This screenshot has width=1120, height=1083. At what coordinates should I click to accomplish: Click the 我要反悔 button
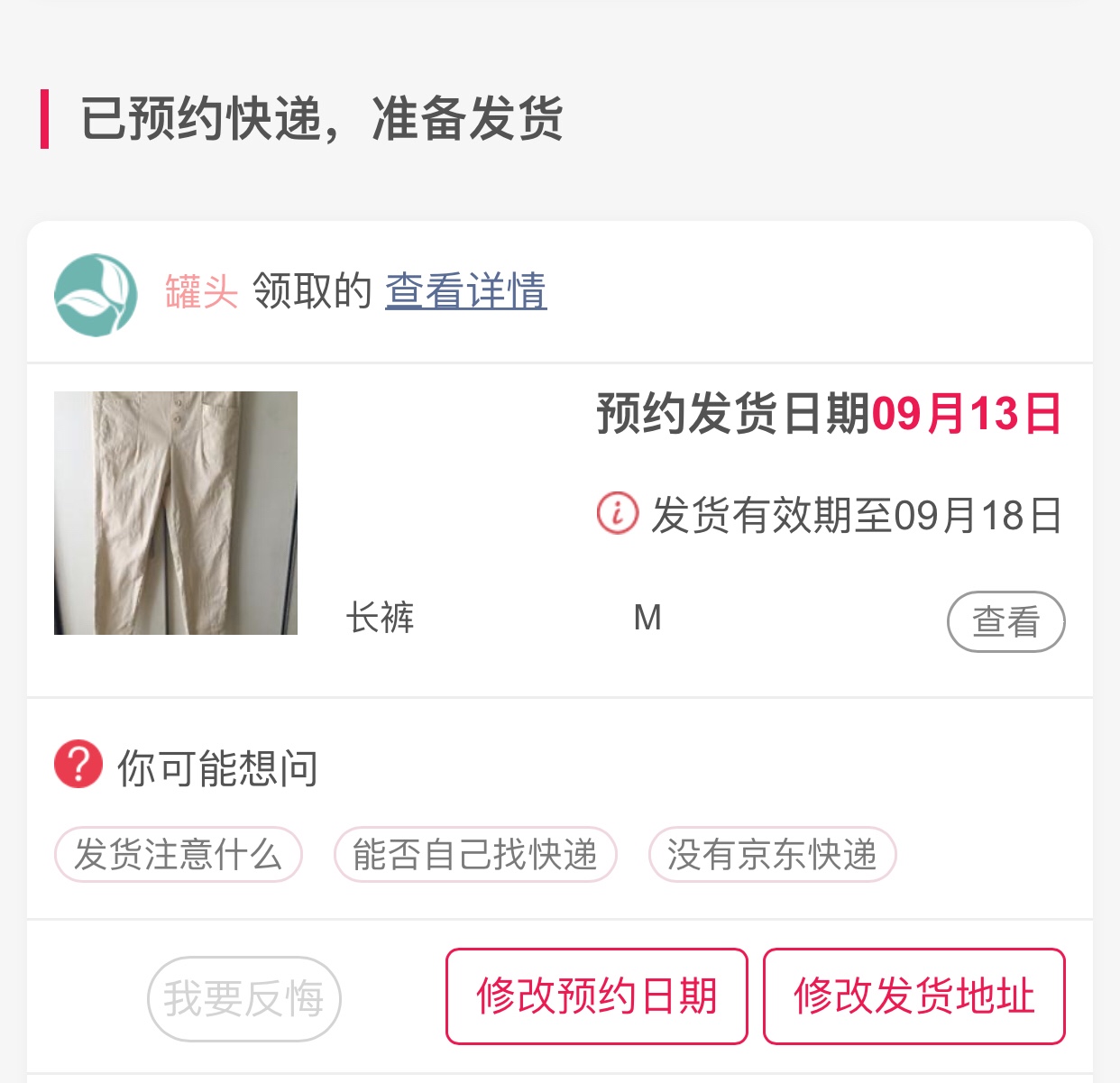243,998
